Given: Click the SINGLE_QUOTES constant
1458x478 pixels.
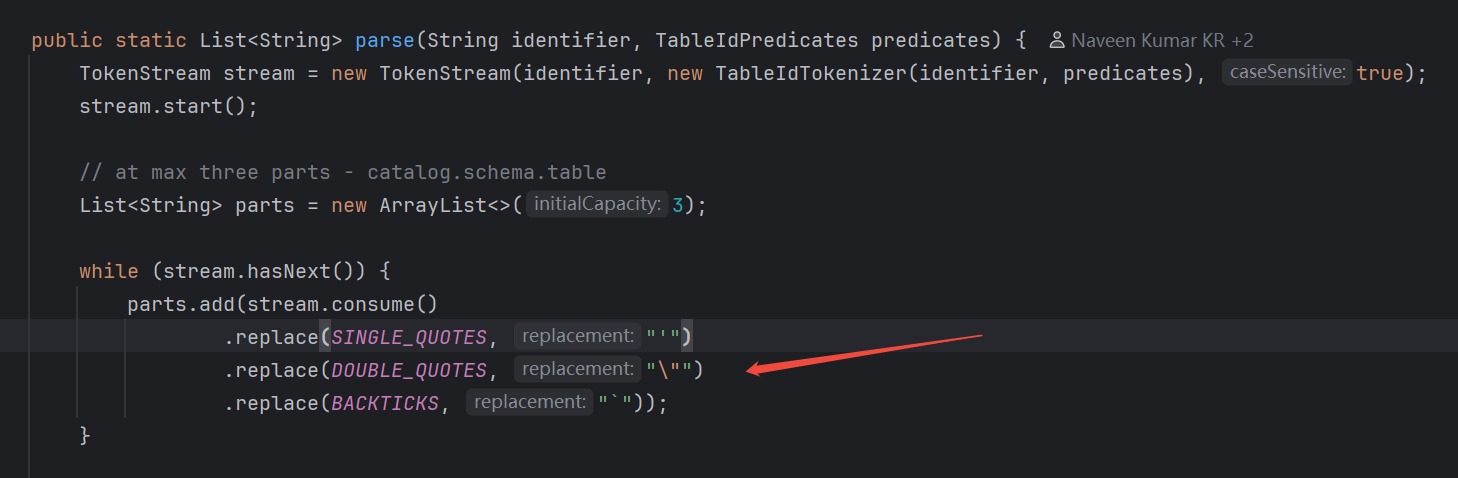Looking at the screenshot, I should [x=408, y=337].
